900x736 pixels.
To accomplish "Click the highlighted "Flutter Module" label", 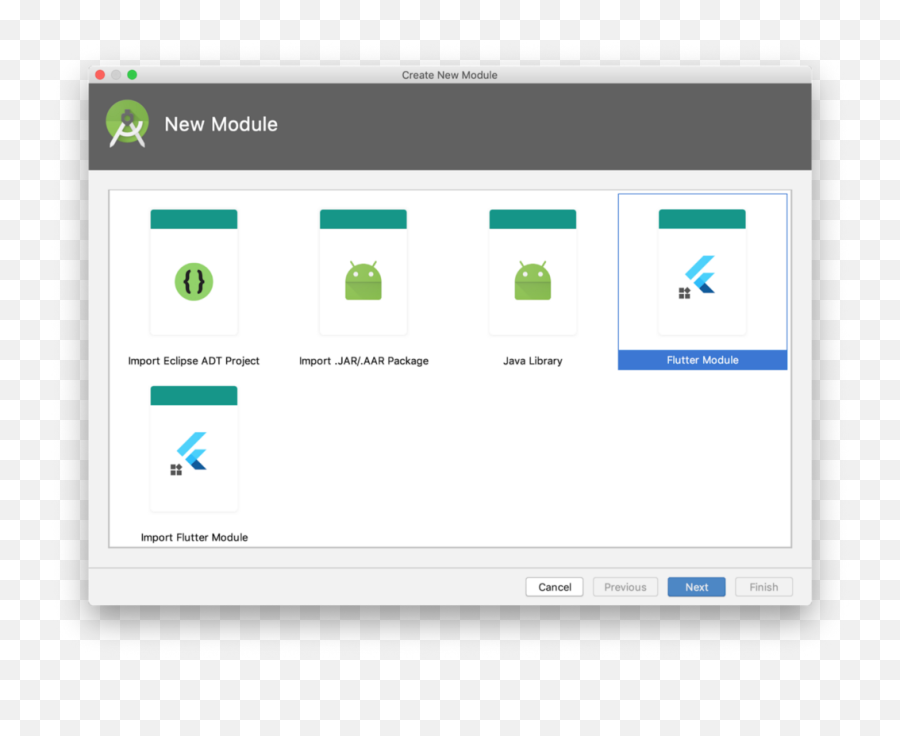I will [x=703, y=360].
